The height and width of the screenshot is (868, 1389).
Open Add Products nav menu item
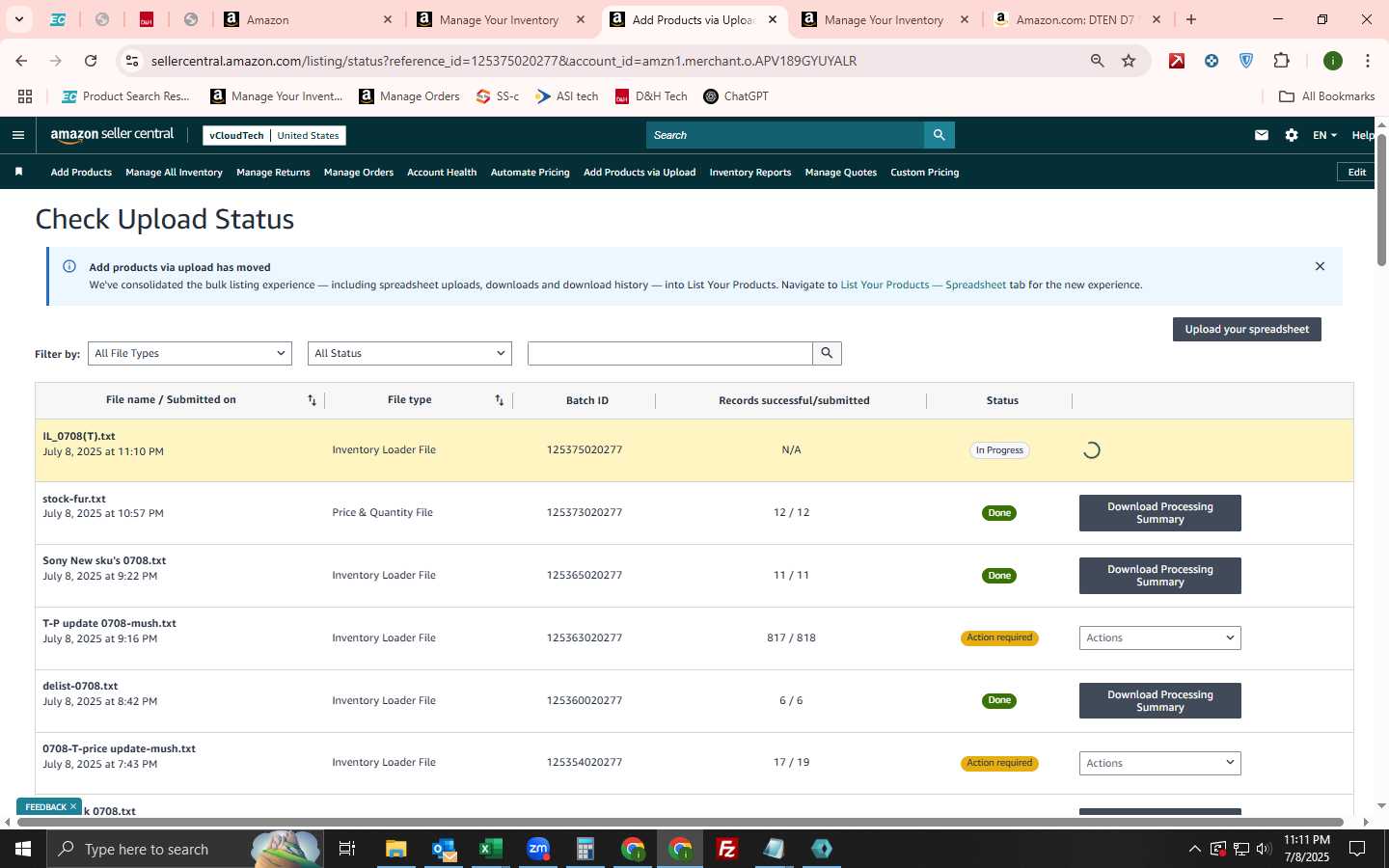pyautogui.click(x=81, y=173)
